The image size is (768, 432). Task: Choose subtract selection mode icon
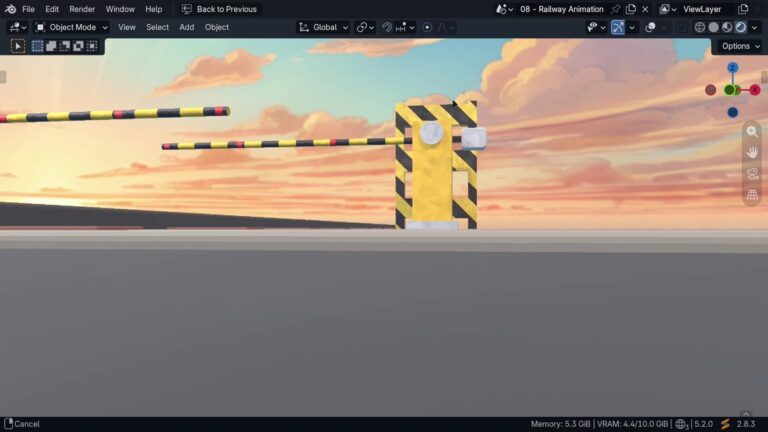pos(65,46)
